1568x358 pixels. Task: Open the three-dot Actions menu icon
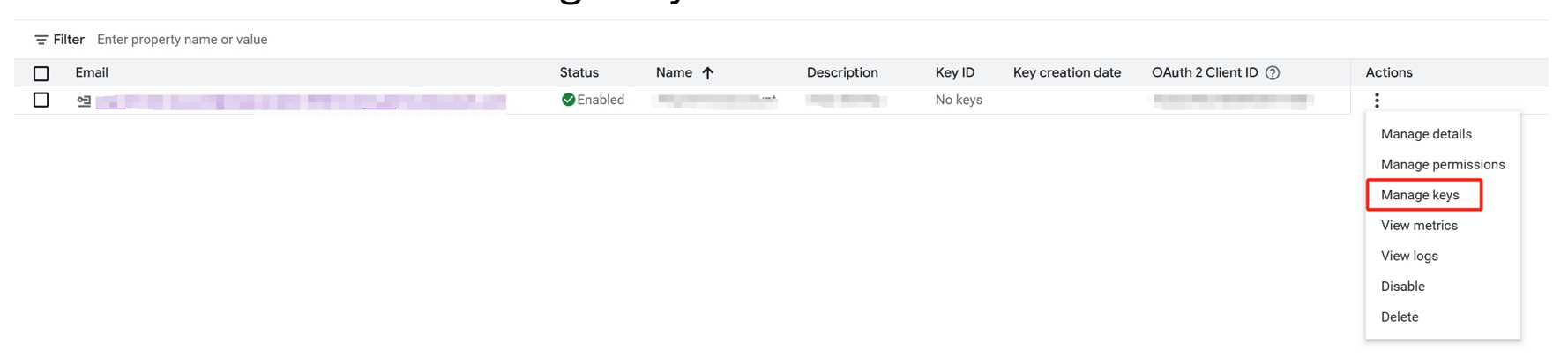click(x=1377, y=101)
